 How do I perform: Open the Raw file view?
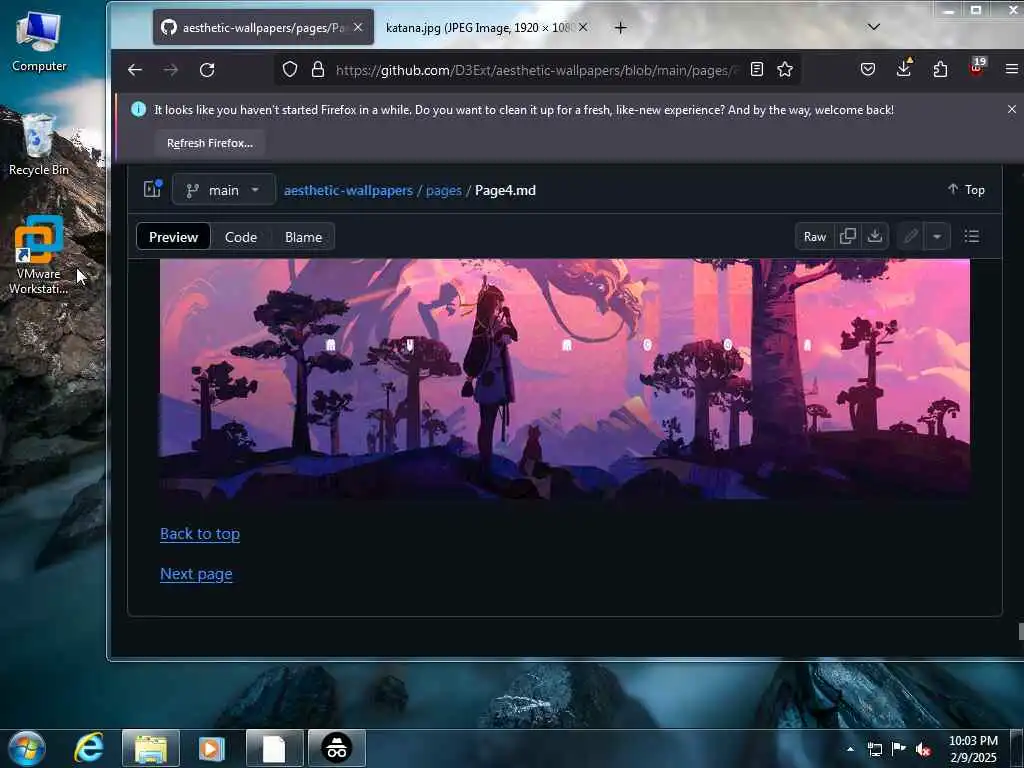(814, 236)
